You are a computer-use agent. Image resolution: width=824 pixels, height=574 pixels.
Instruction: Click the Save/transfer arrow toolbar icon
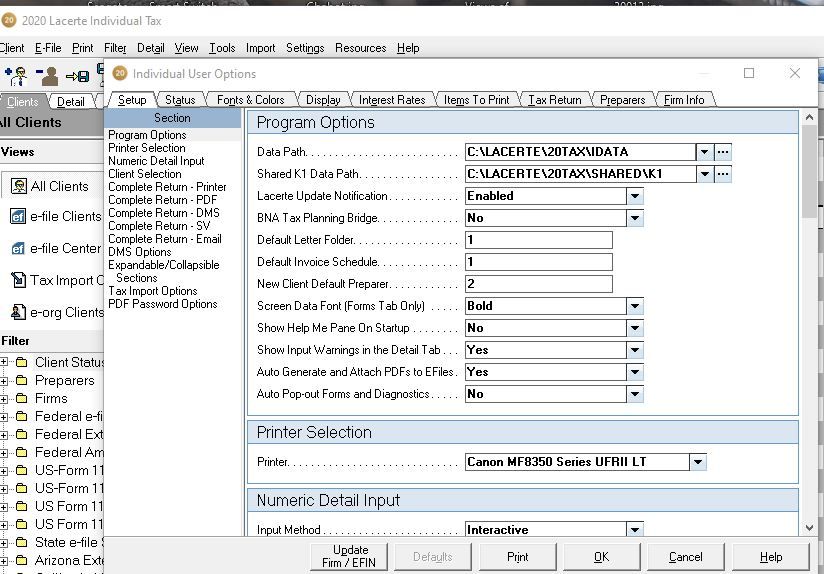[77, 77]
